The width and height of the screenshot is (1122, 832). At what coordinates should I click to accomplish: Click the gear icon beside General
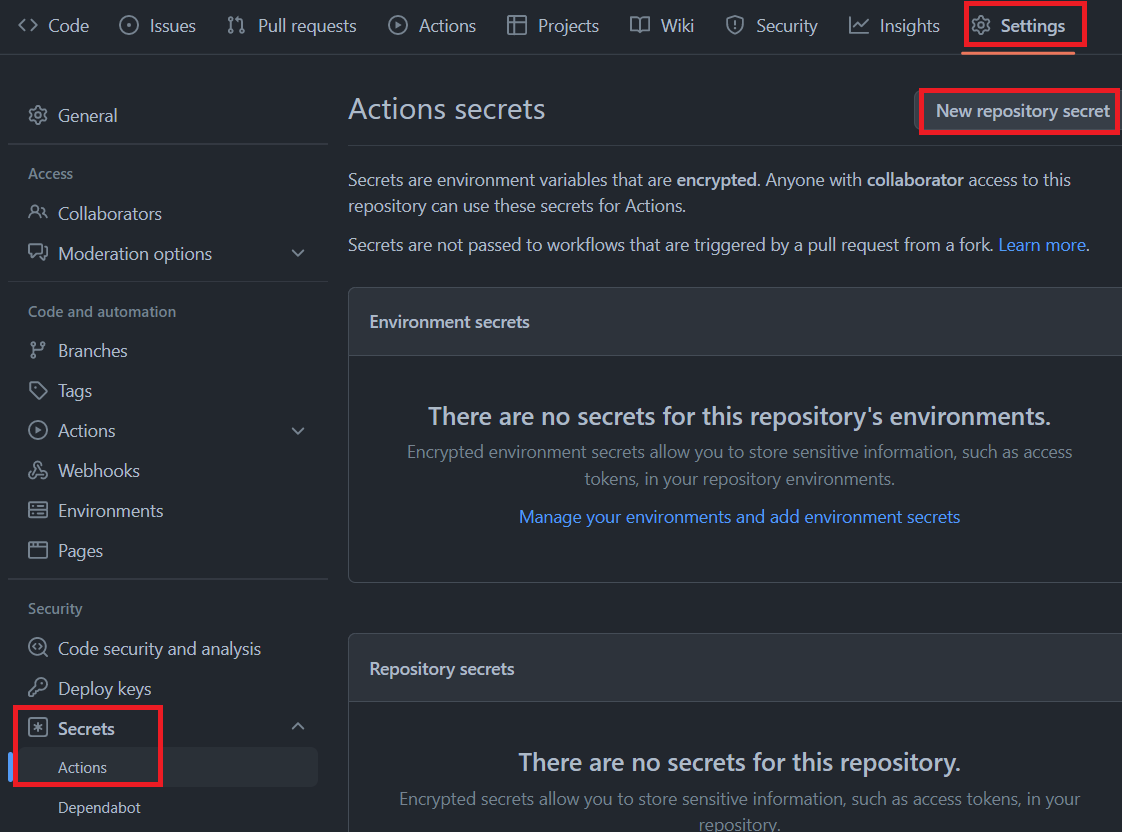38,115
